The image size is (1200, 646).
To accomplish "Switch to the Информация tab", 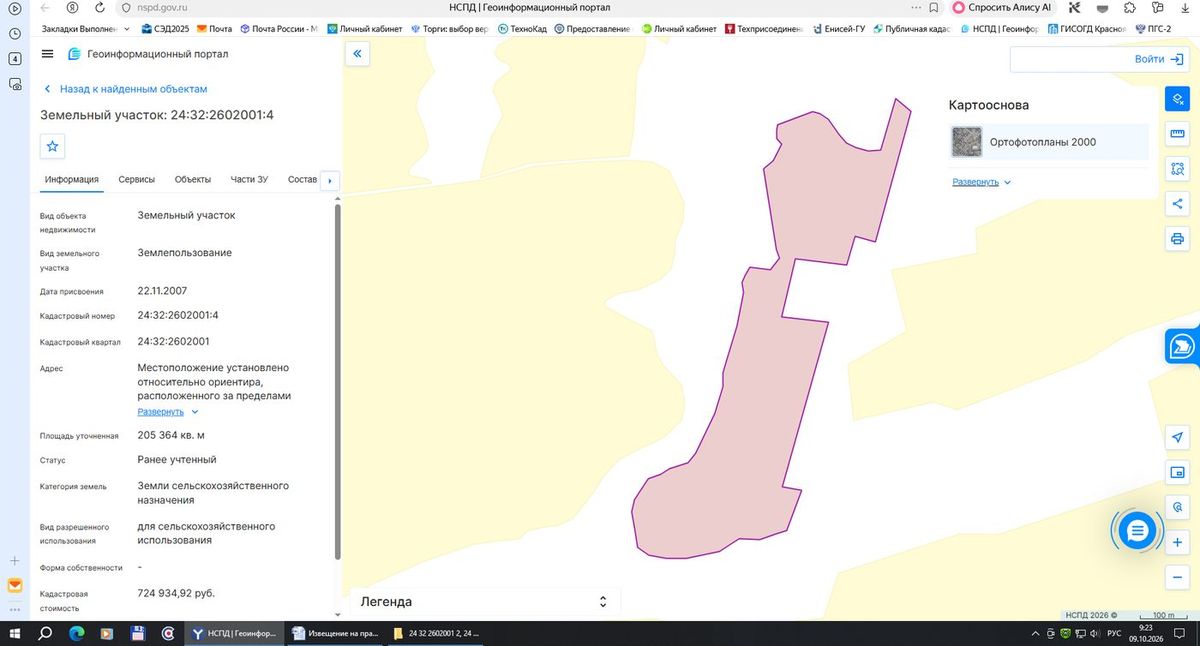I will click(x=71, y=180).
